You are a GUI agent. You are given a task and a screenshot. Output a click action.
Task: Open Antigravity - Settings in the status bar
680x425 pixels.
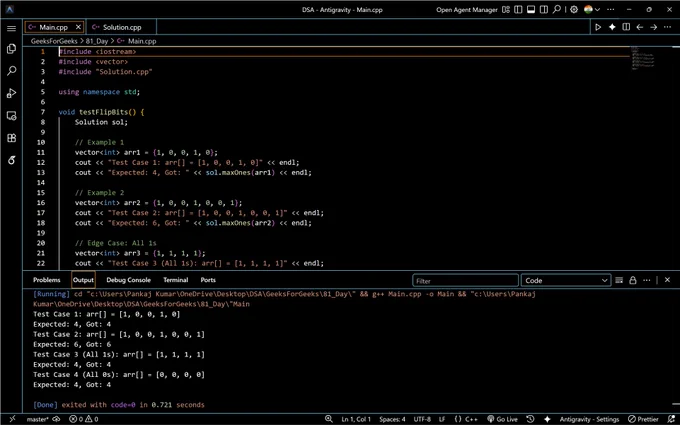589,419
